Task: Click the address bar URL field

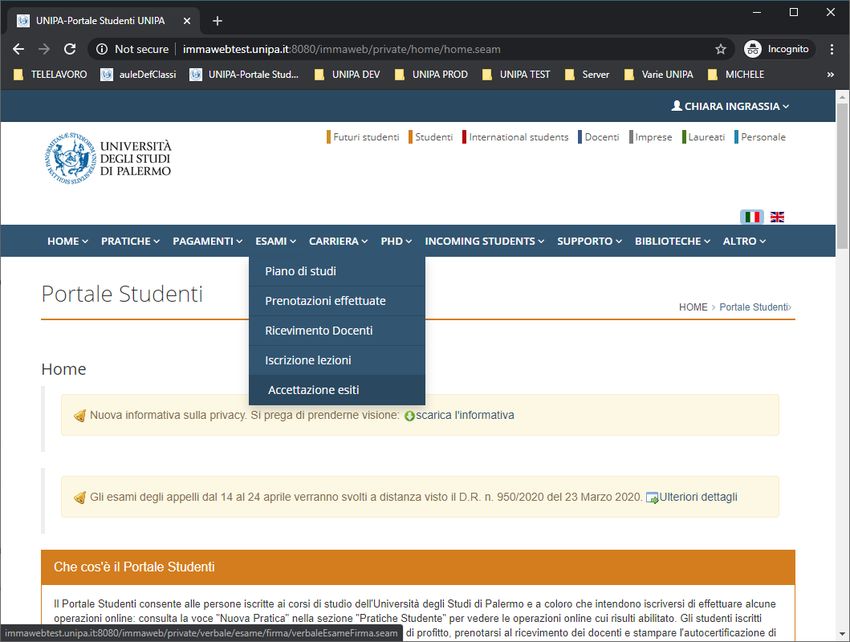Action: click(x=400, y=49)
